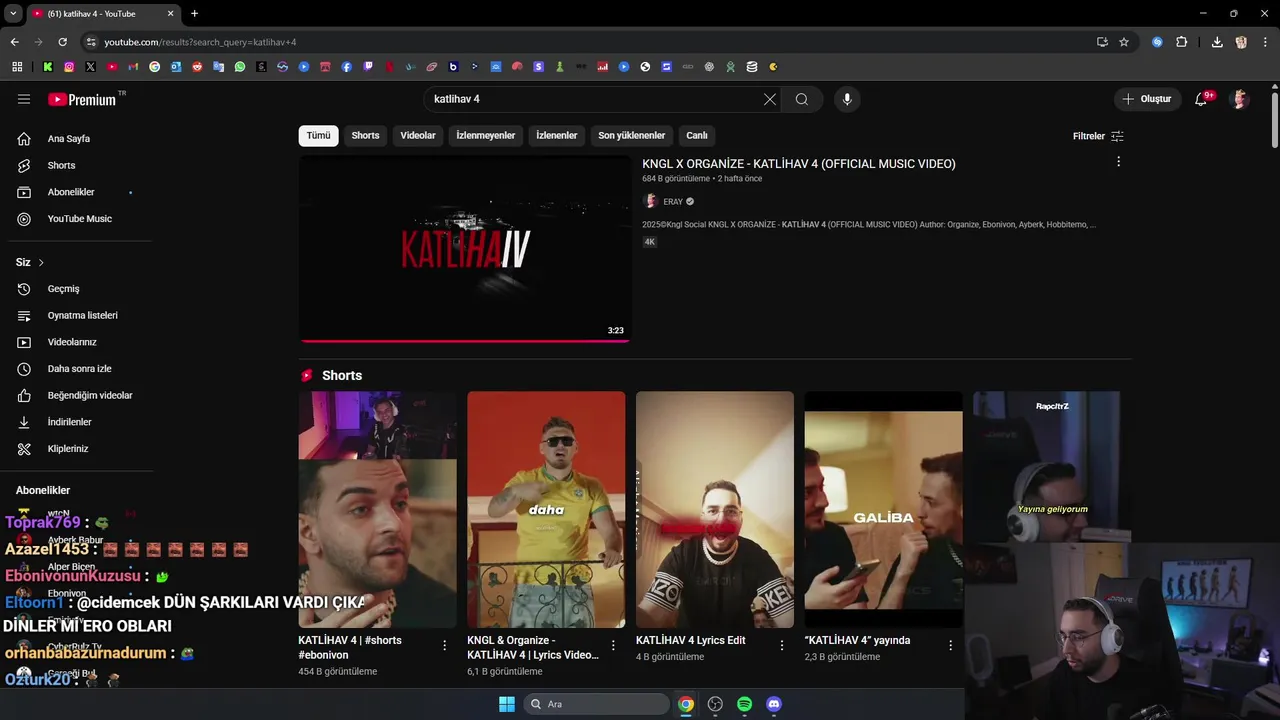The image size is (1280, 720).
Task: Select the İzlenmeyenler filter chip
Action: [x=486, y=136]
